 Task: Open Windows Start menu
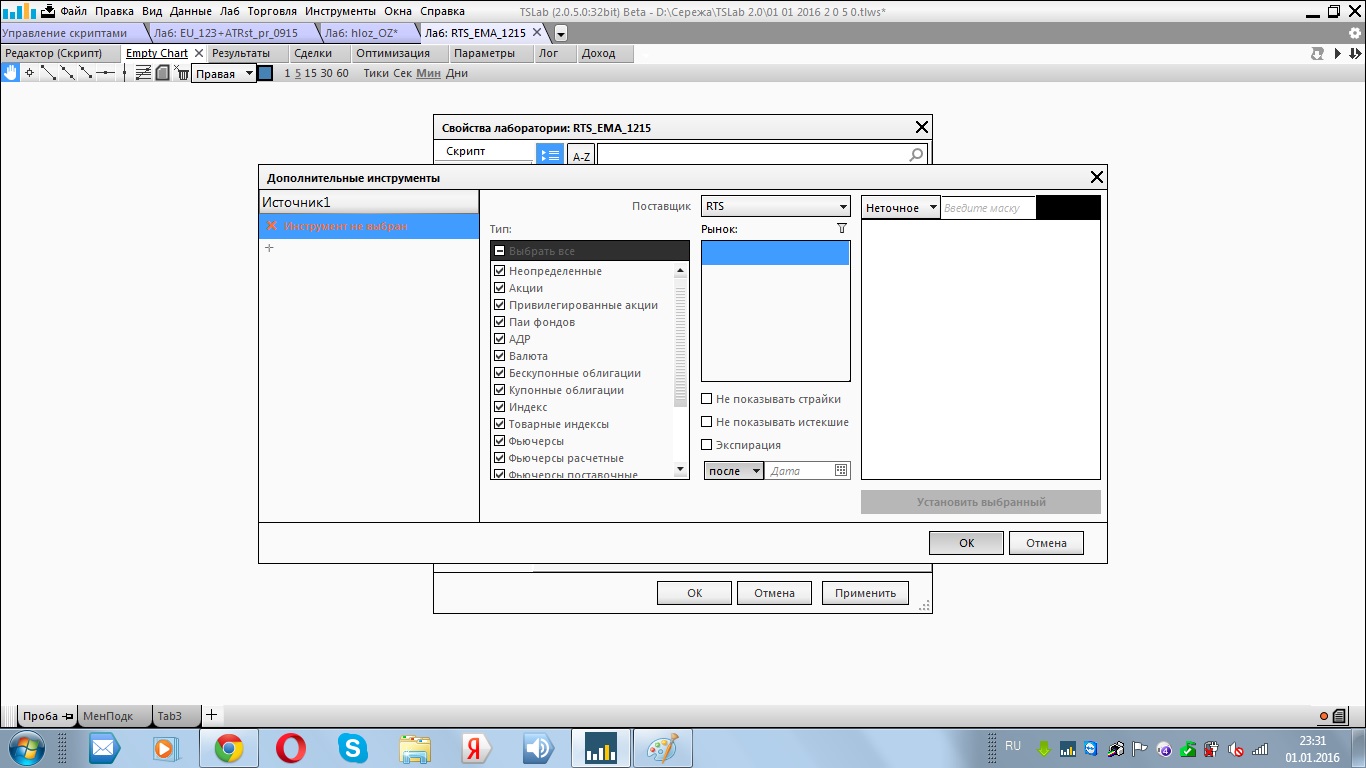pos(26,748)
